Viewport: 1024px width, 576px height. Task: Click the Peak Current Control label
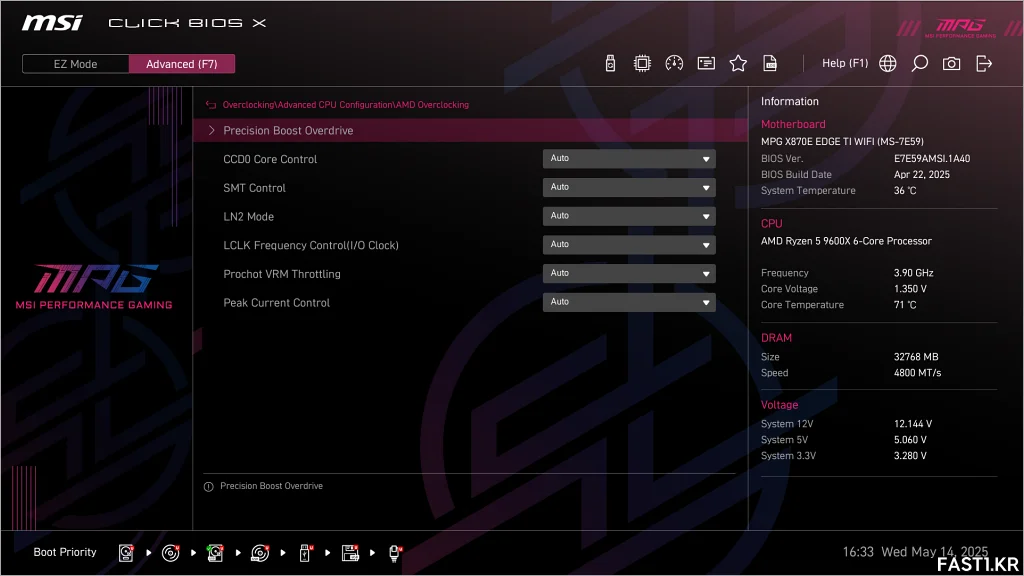click(276, 303)
